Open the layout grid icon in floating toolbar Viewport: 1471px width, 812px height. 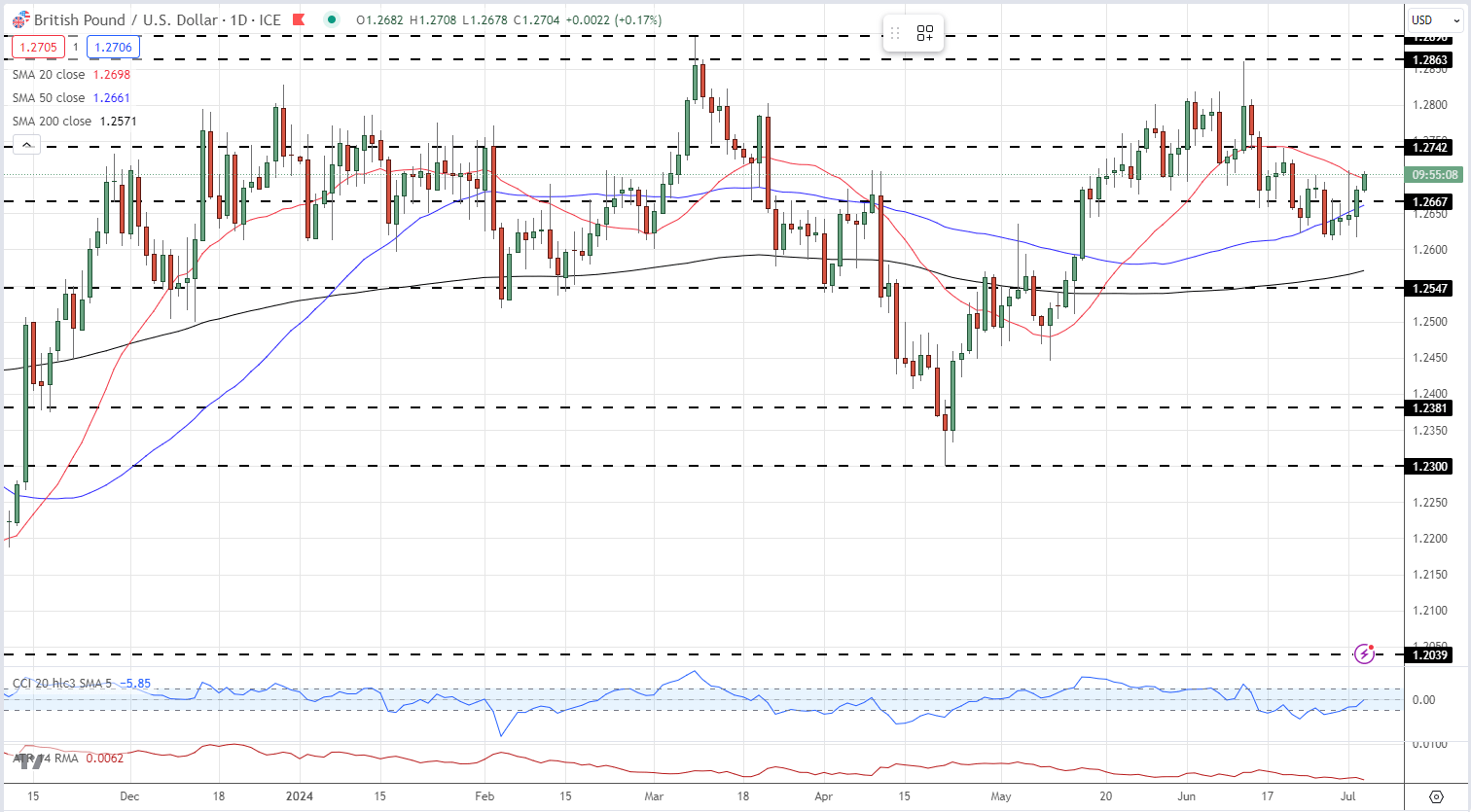click(x=924, y=33)
